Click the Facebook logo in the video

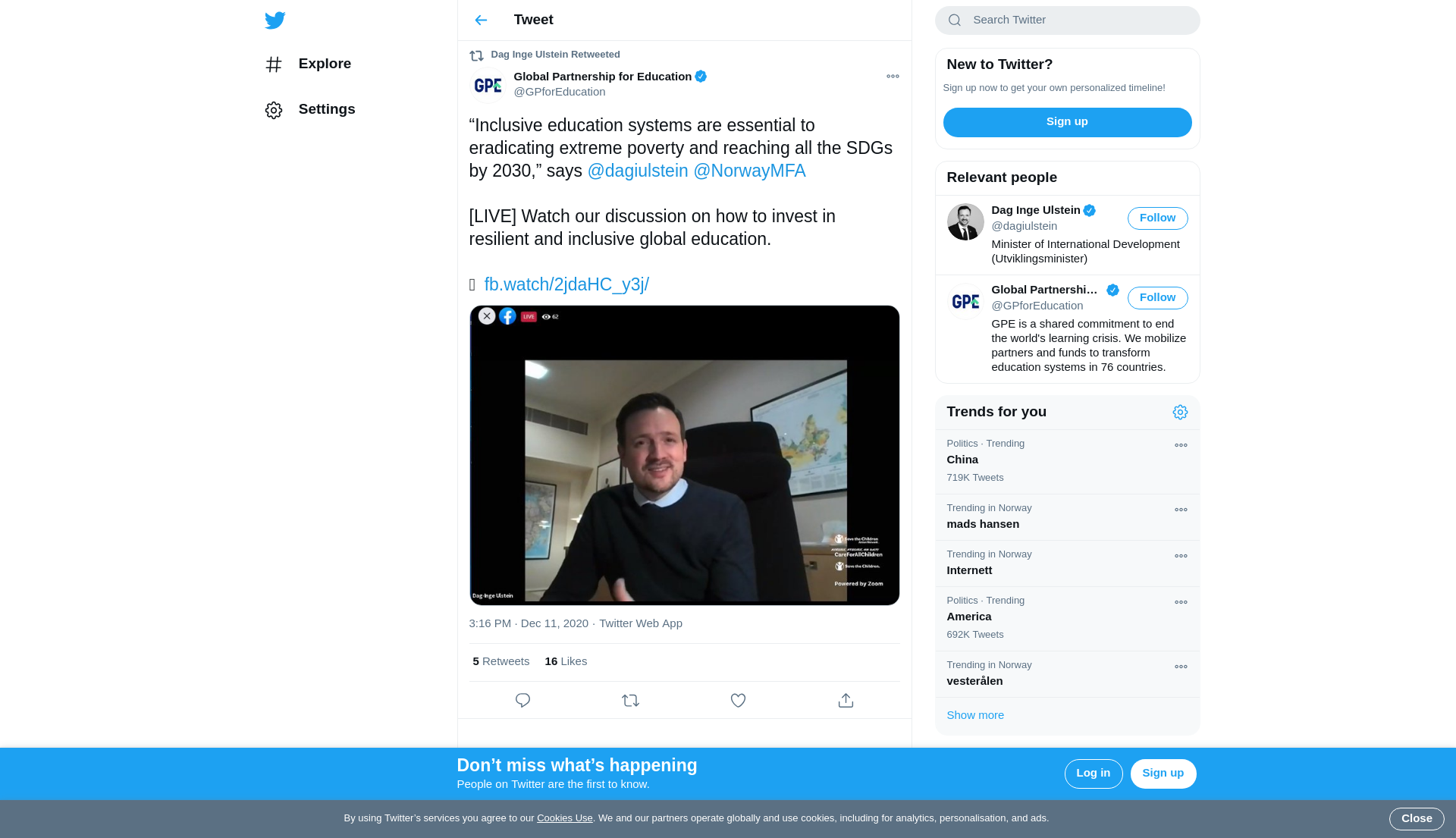507,316
